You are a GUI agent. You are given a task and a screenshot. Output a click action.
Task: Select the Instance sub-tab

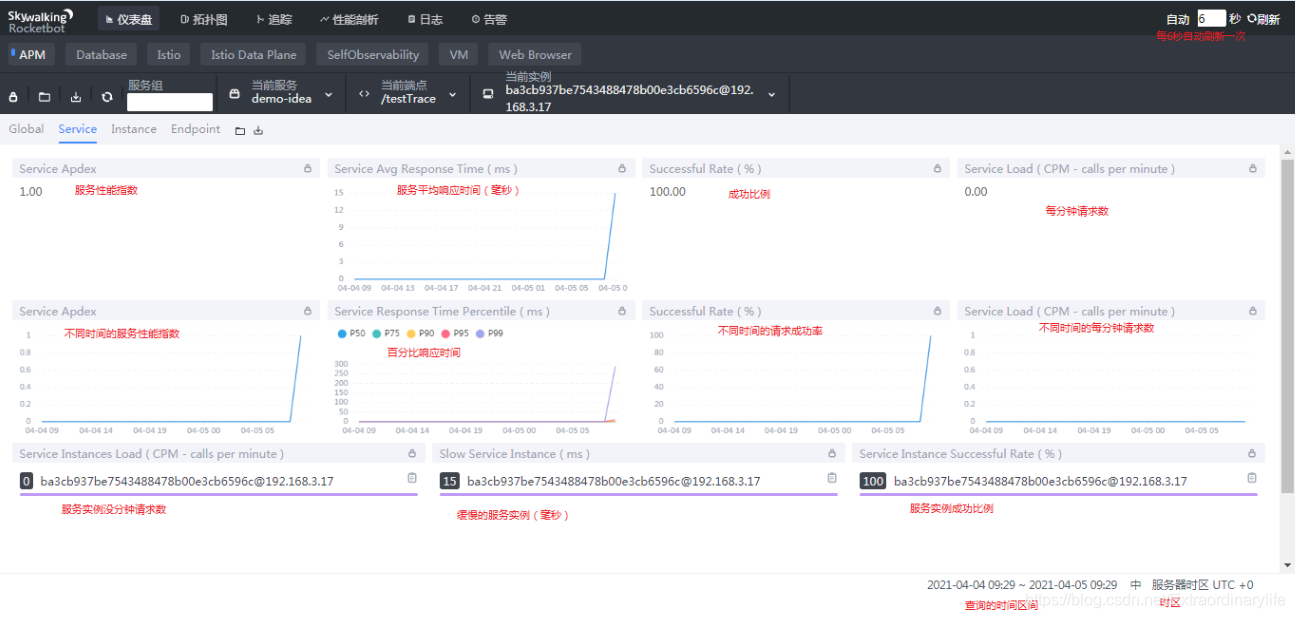[x=134, y=129]
